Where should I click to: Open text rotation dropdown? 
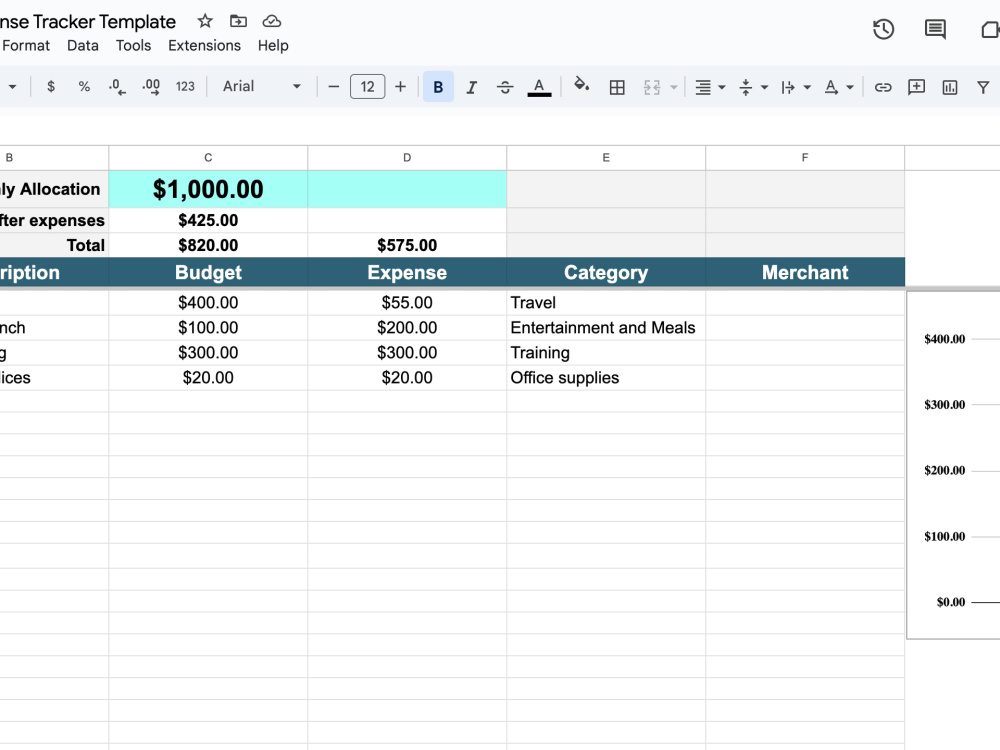838,87
